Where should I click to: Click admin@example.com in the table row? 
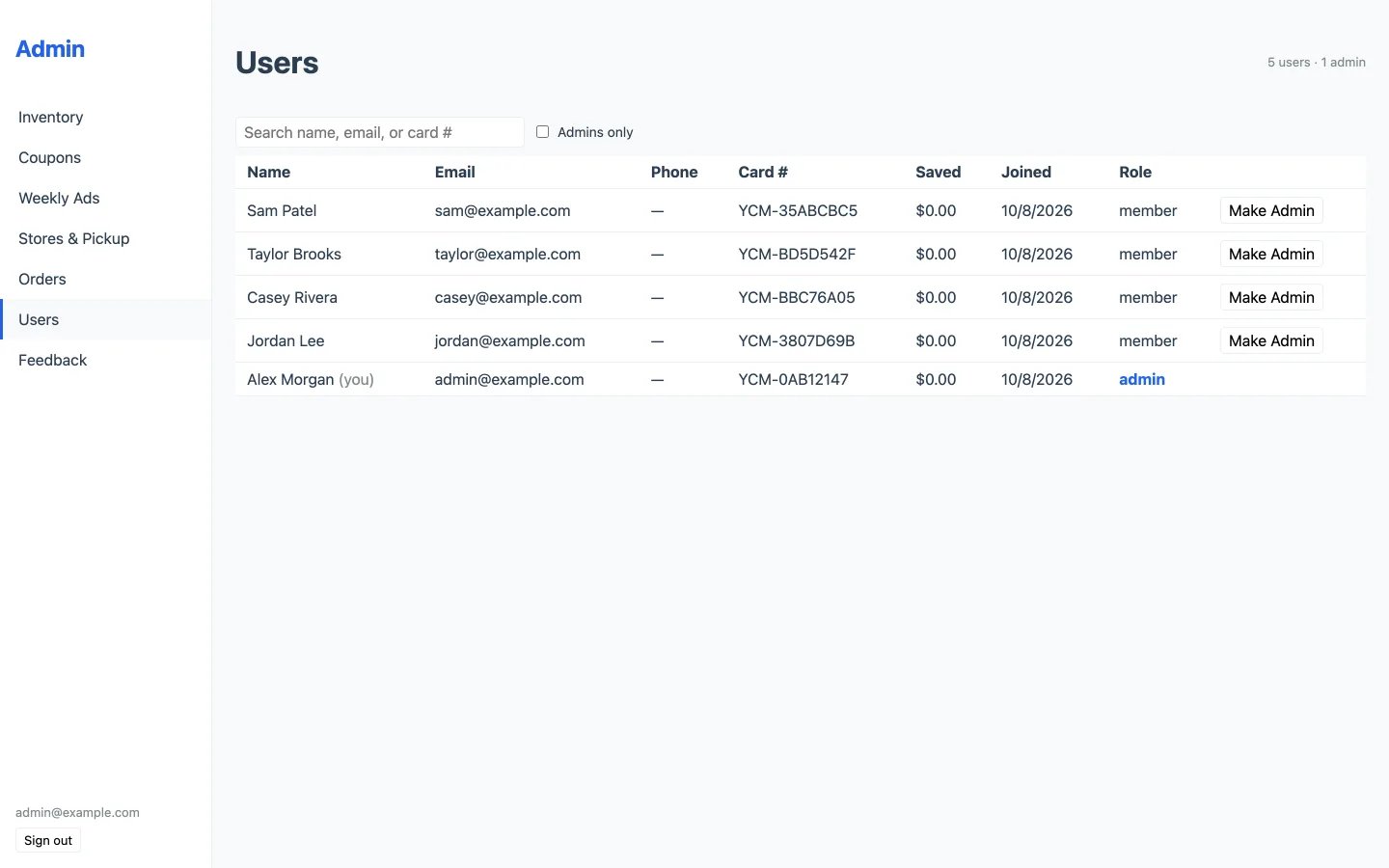coord(509,379)
